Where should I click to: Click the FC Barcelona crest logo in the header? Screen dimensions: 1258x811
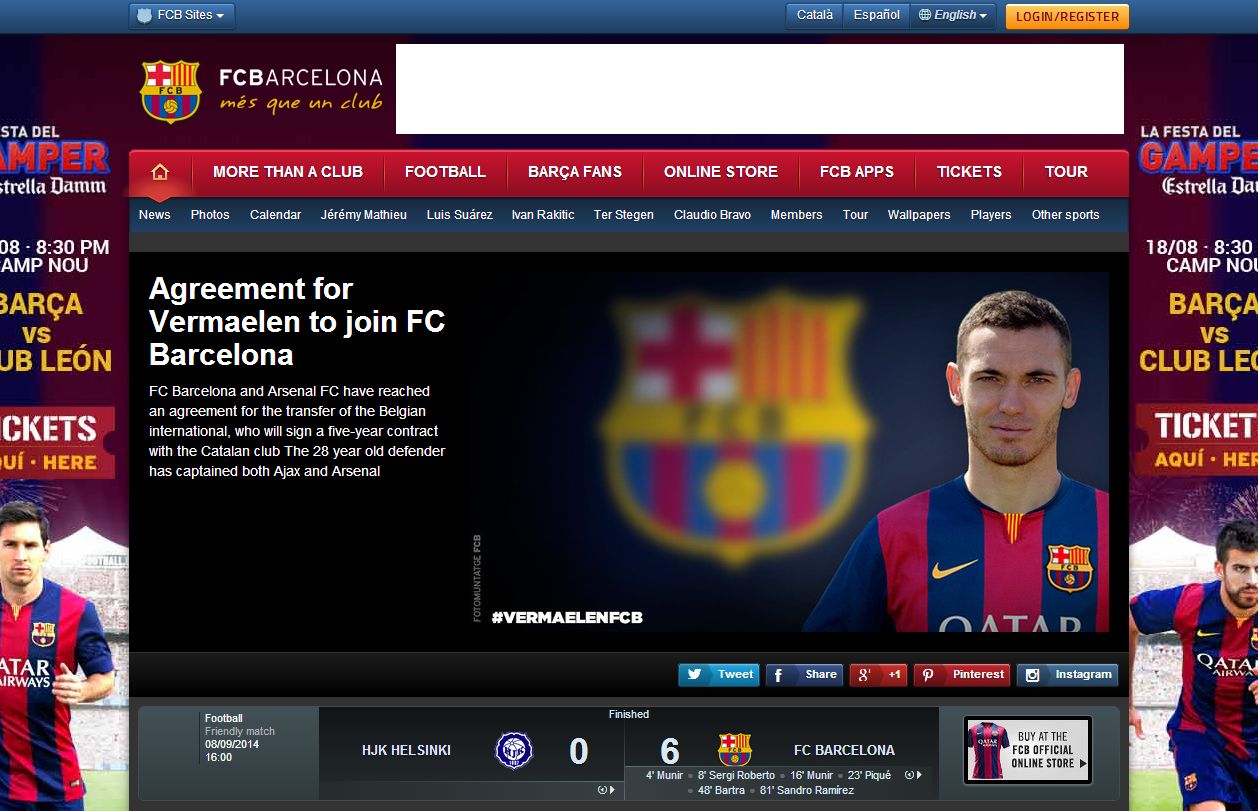171,91
